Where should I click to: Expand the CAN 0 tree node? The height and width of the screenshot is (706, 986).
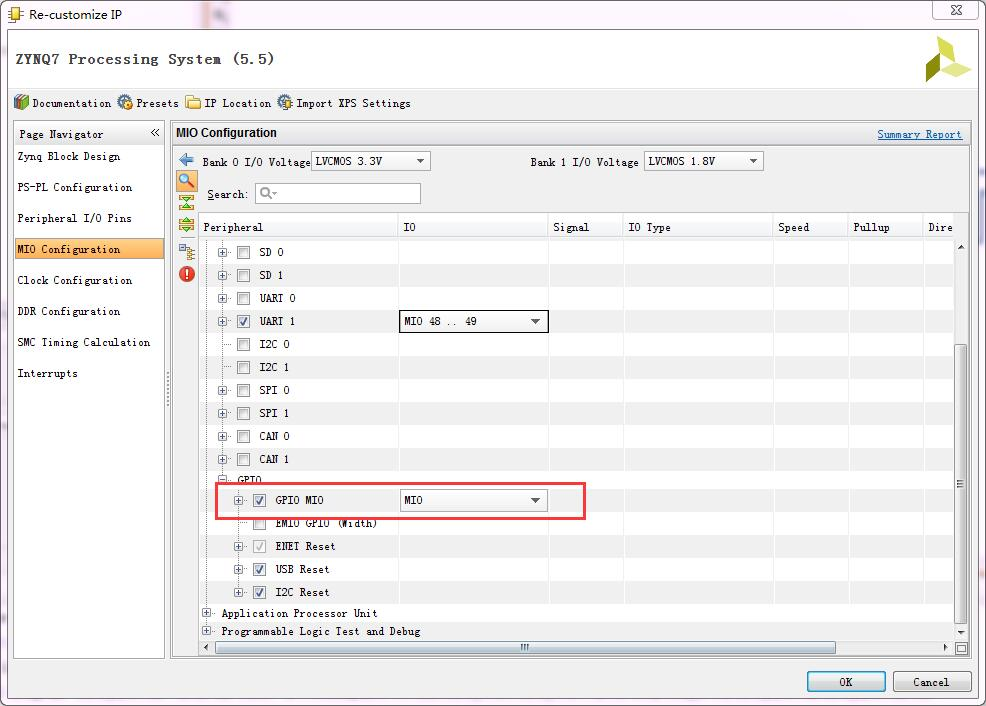223,436
